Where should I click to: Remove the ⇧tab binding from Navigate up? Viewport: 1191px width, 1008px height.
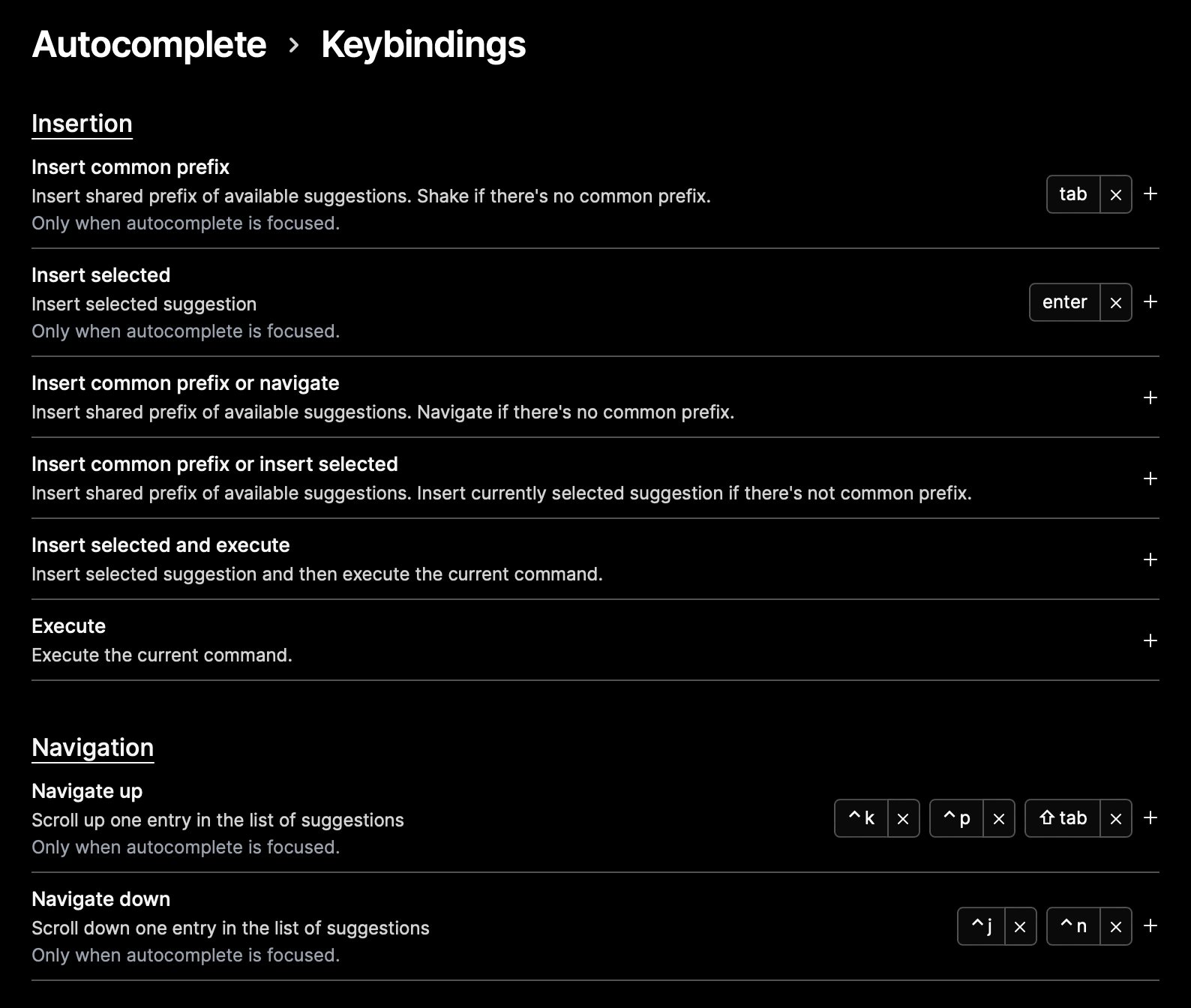pos(1115,818)
